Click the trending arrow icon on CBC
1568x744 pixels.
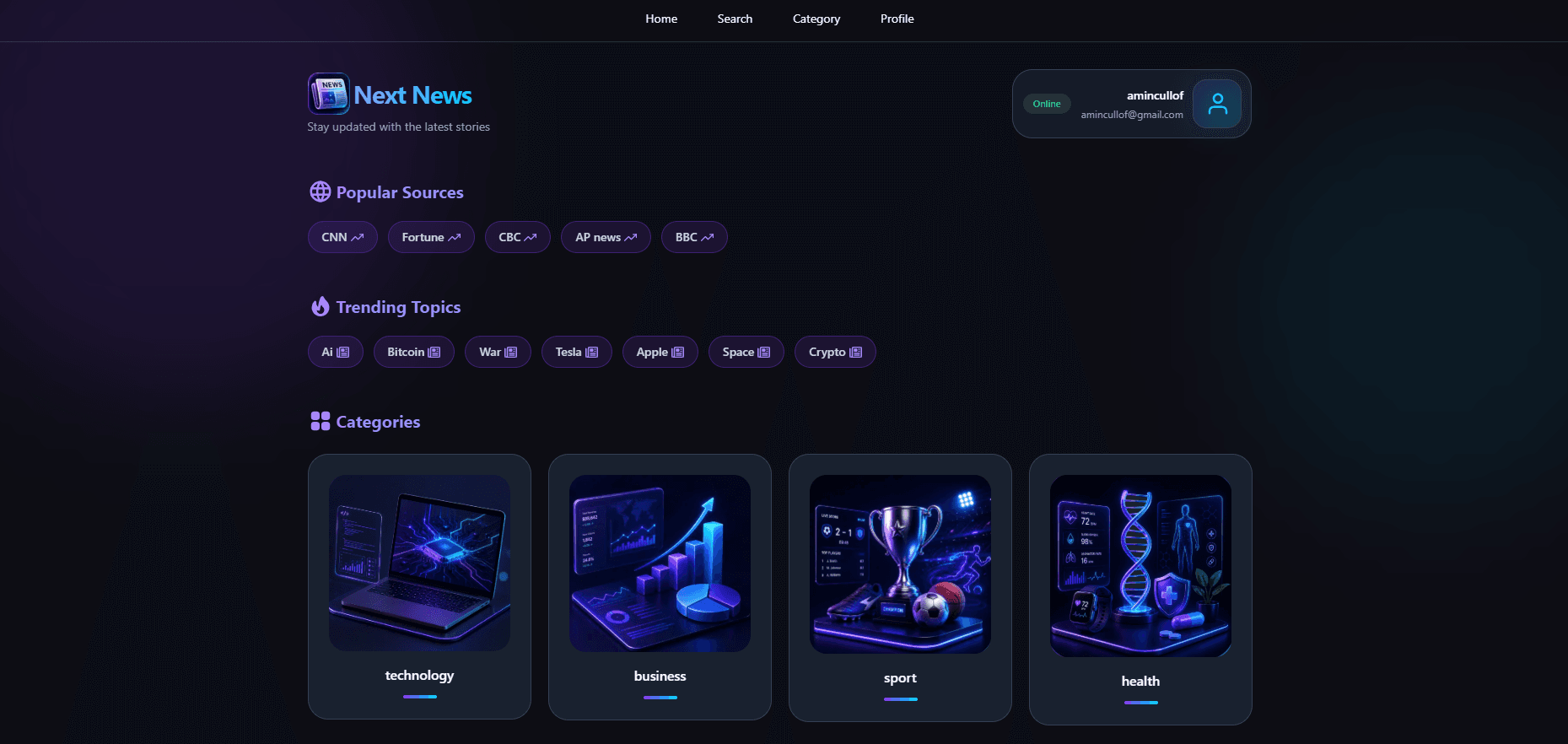click(x=531, y=237)
